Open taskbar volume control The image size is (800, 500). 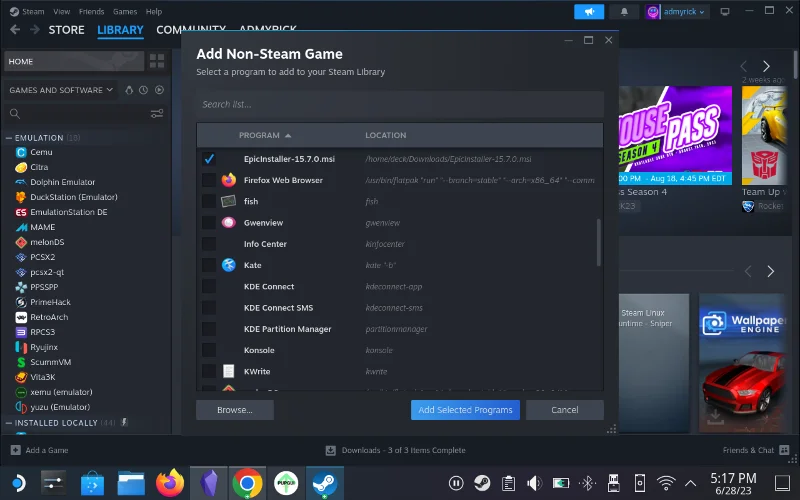[x=534, y=483]
